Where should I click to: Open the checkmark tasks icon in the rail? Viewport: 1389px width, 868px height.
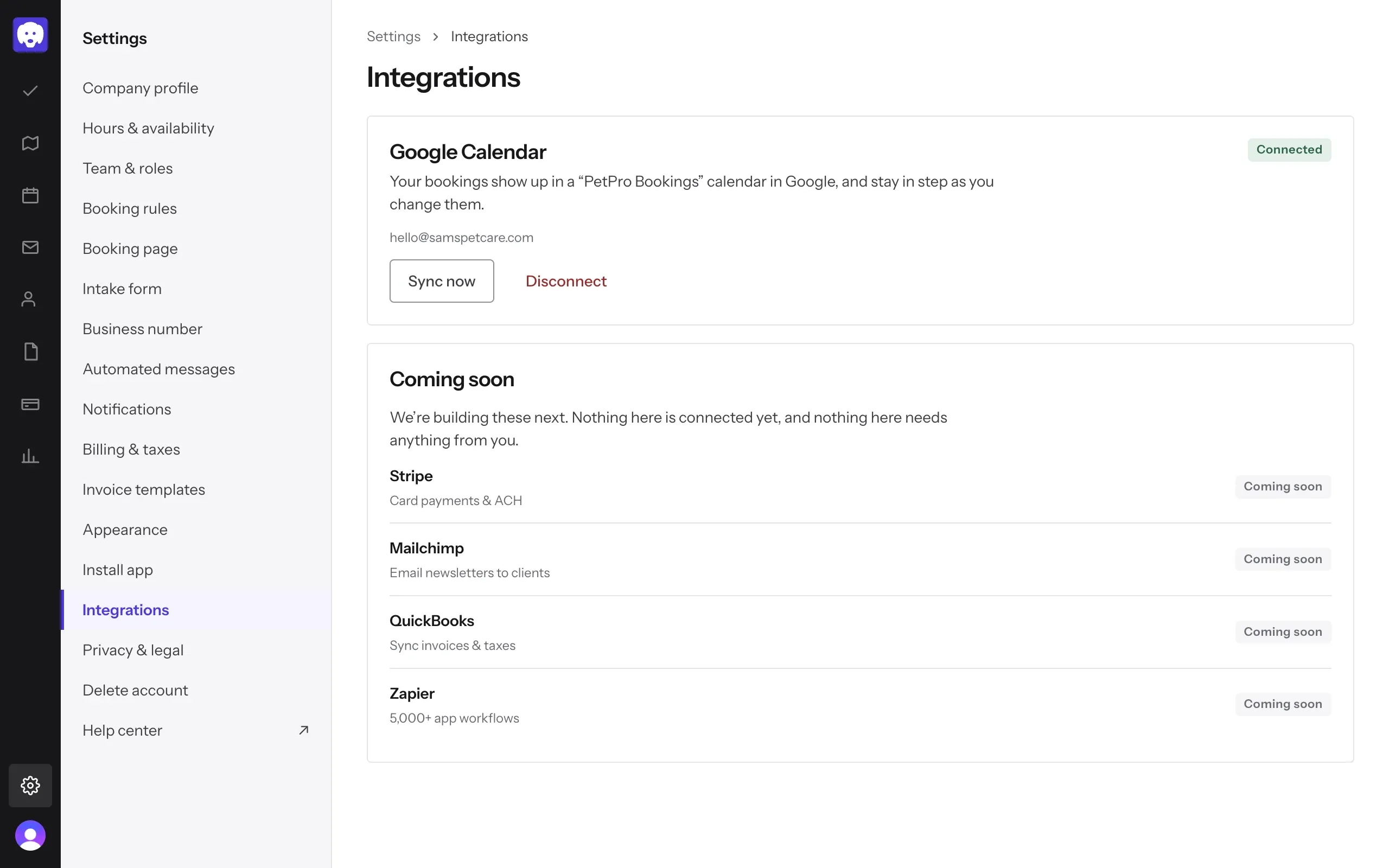(30, 91)
